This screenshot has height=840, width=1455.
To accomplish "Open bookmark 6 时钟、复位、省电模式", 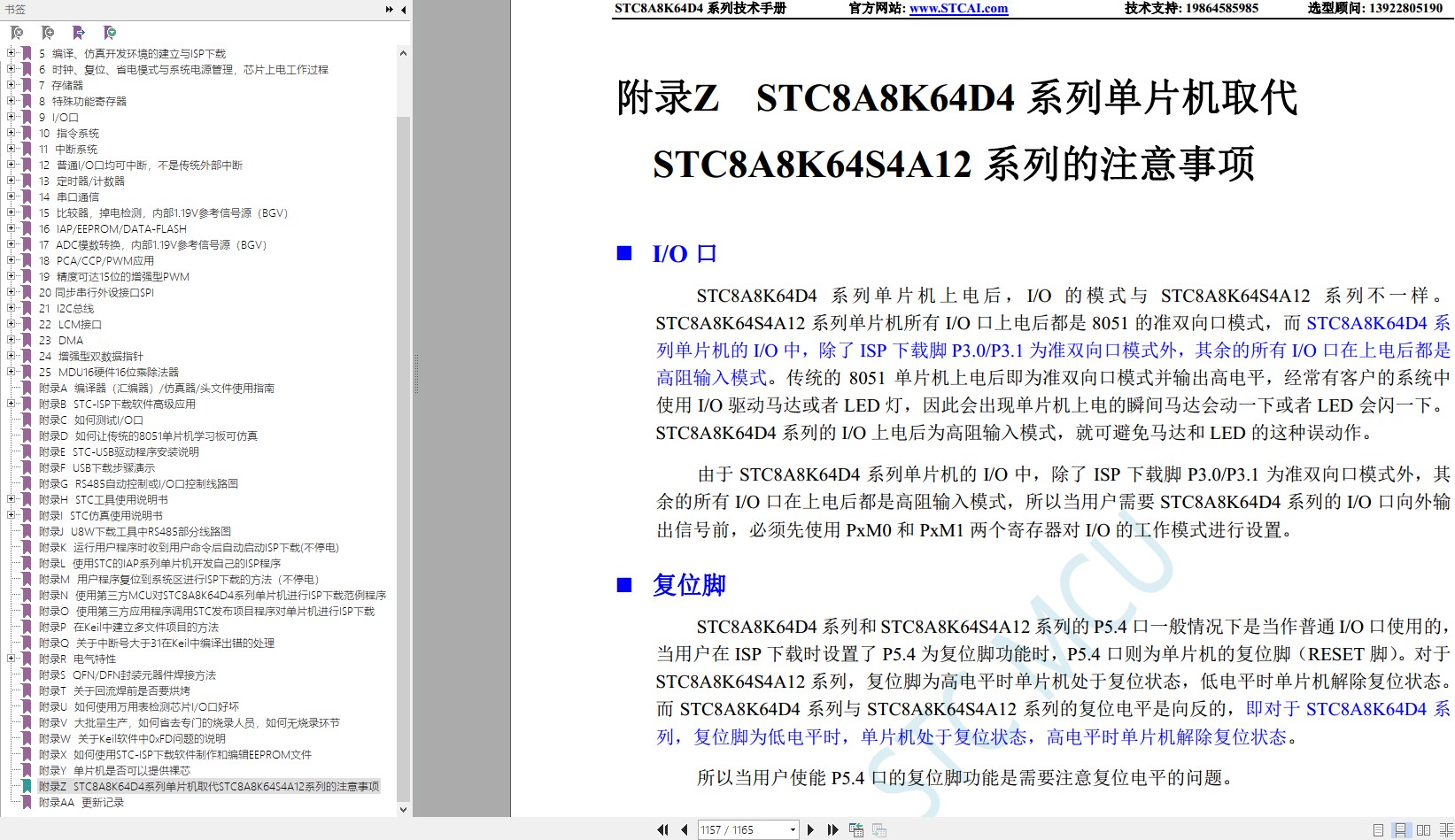I will pyautogui.click(x=183, y=69).
